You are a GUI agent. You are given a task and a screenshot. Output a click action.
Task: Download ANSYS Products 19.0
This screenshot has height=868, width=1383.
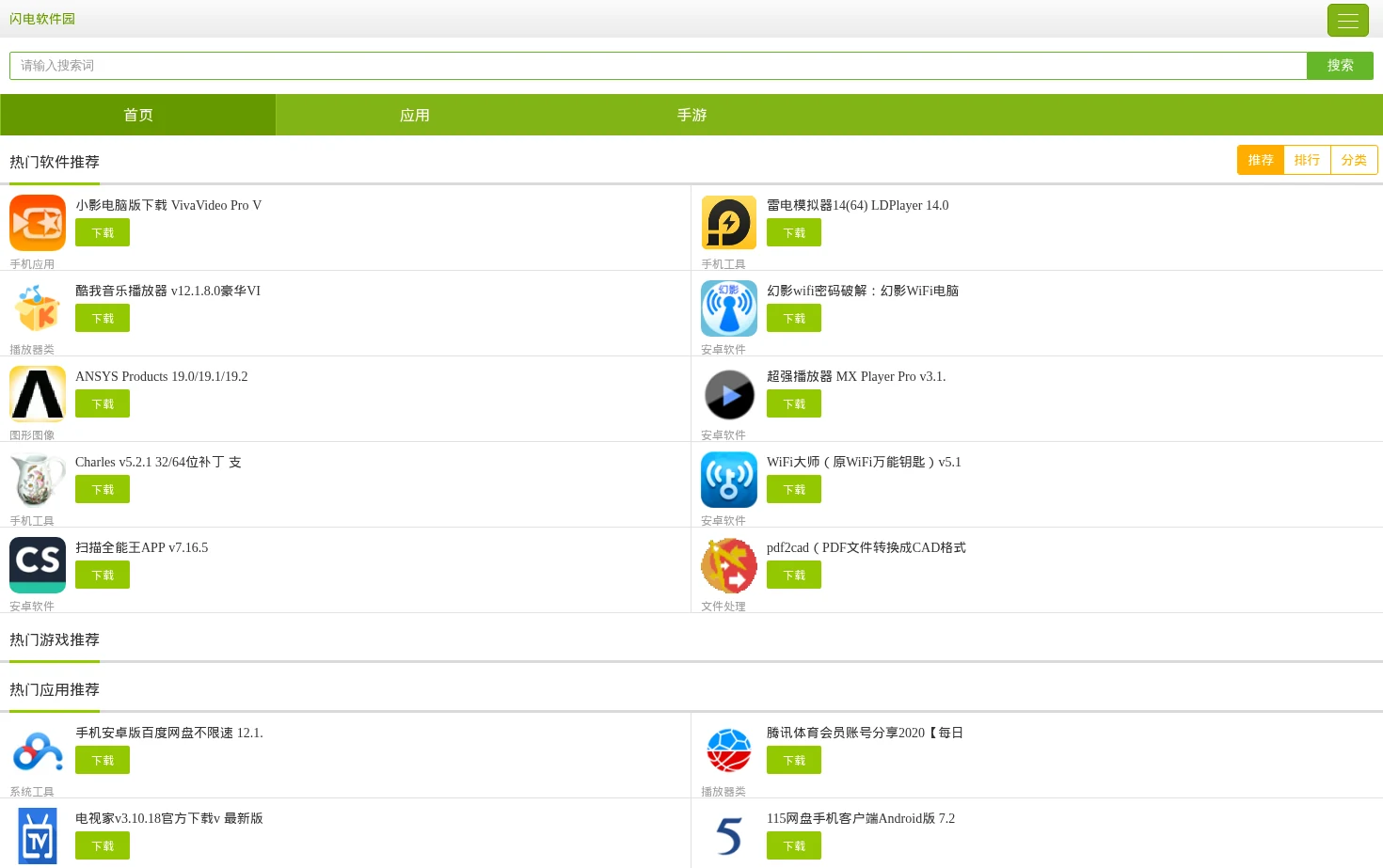(x=103, y=403)
